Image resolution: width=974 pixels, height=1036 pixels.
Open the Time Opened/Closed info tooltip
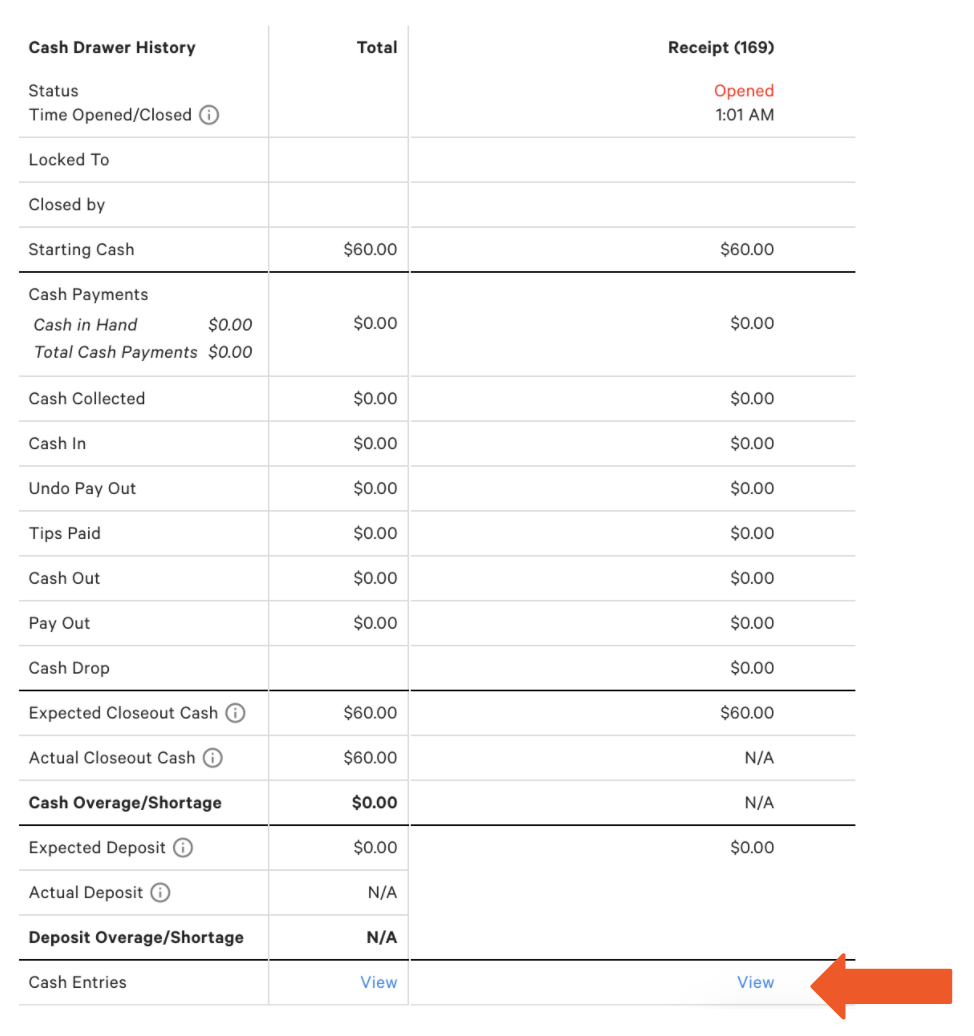(208, 115)
